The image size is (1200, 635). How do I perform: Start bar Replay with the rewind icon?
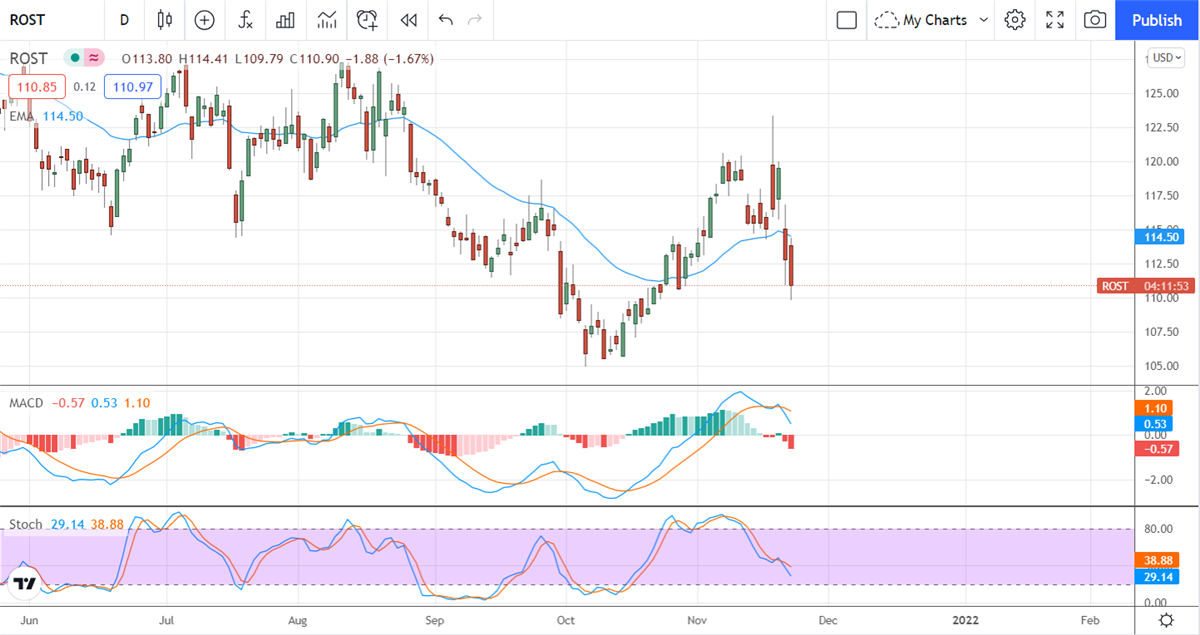[407, 20]
